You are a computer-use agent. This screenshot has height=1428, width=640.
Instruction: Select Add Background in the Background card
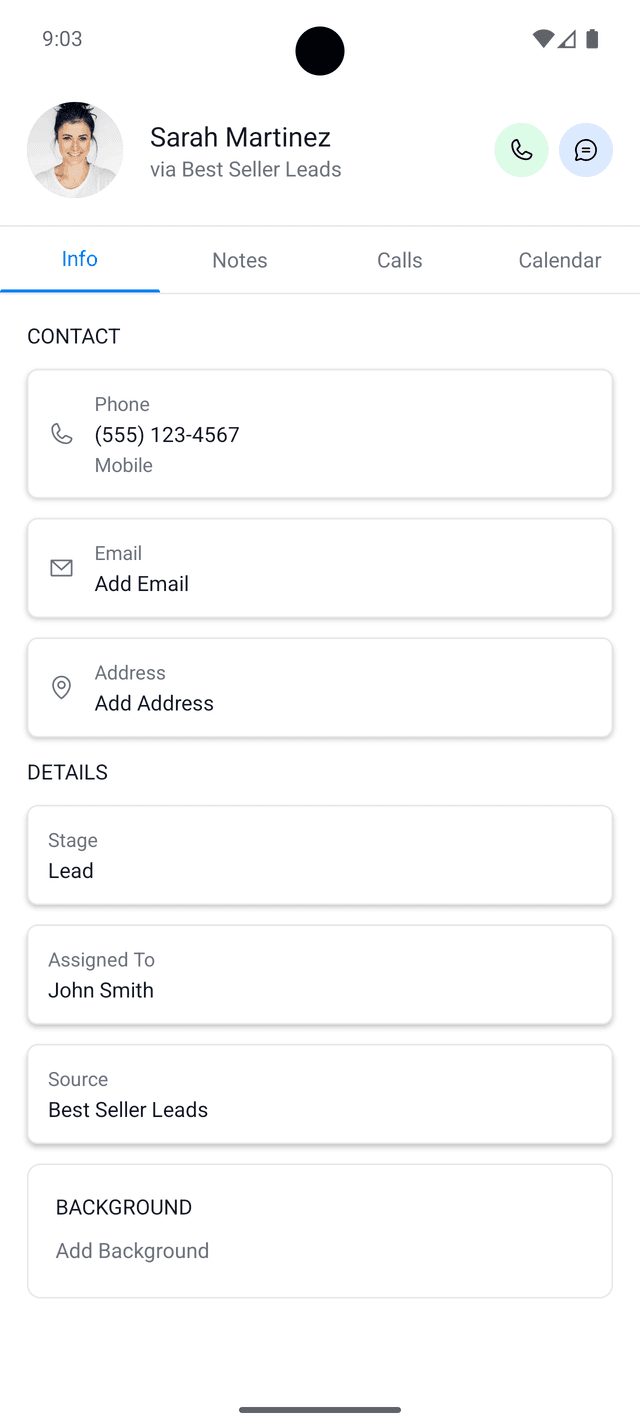[132, 1250]
